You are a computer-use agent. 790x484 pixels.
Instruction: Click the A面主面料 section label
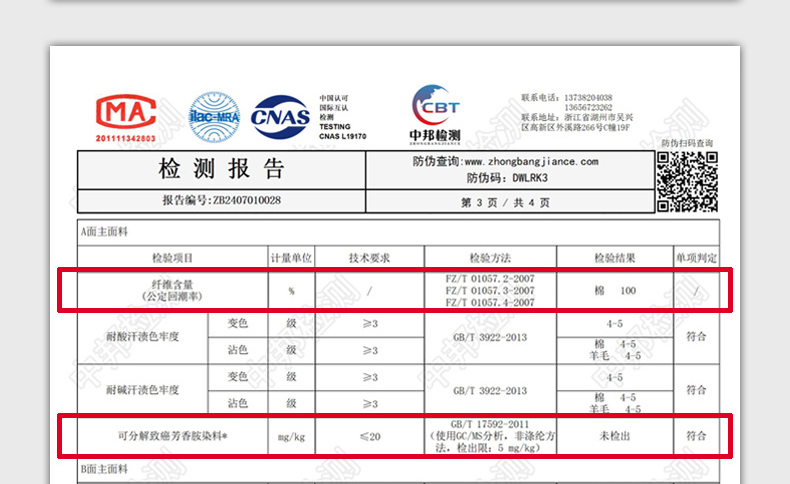click(x=105, y=232)
